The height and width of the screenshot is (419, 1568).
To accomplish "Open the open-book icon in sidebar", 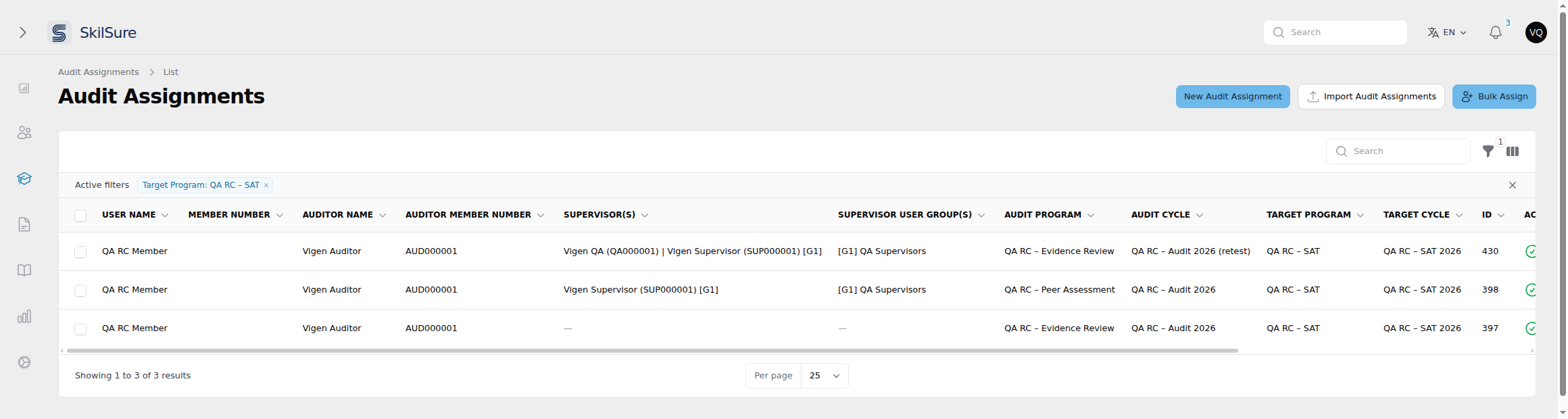I will click(24, 270).
